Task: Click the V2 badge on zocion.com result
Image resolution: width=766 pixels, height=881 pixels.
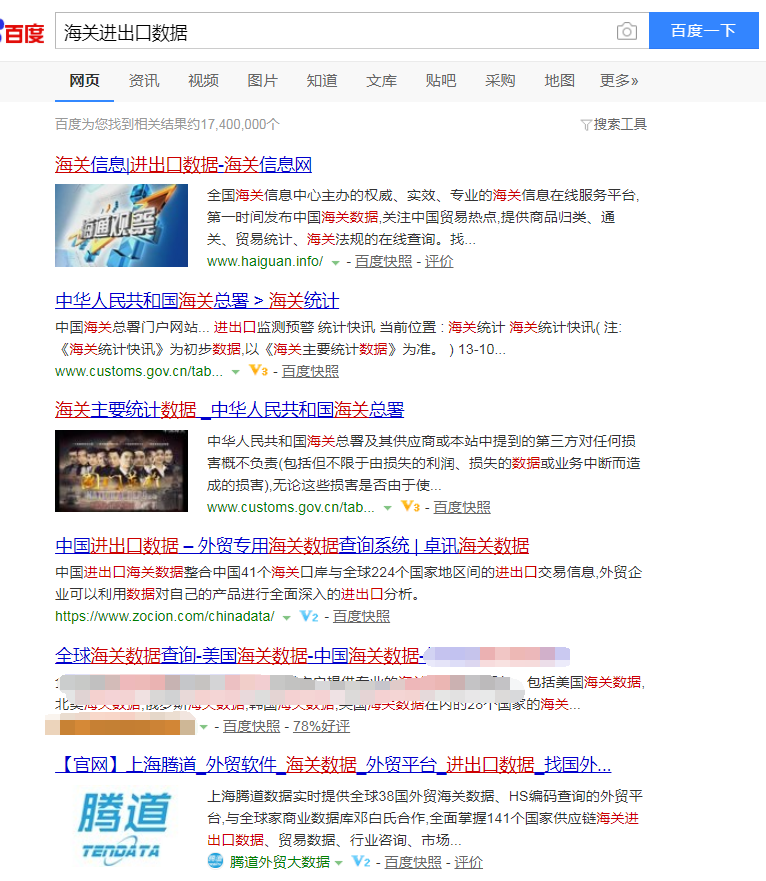Action: pos(309,616)
